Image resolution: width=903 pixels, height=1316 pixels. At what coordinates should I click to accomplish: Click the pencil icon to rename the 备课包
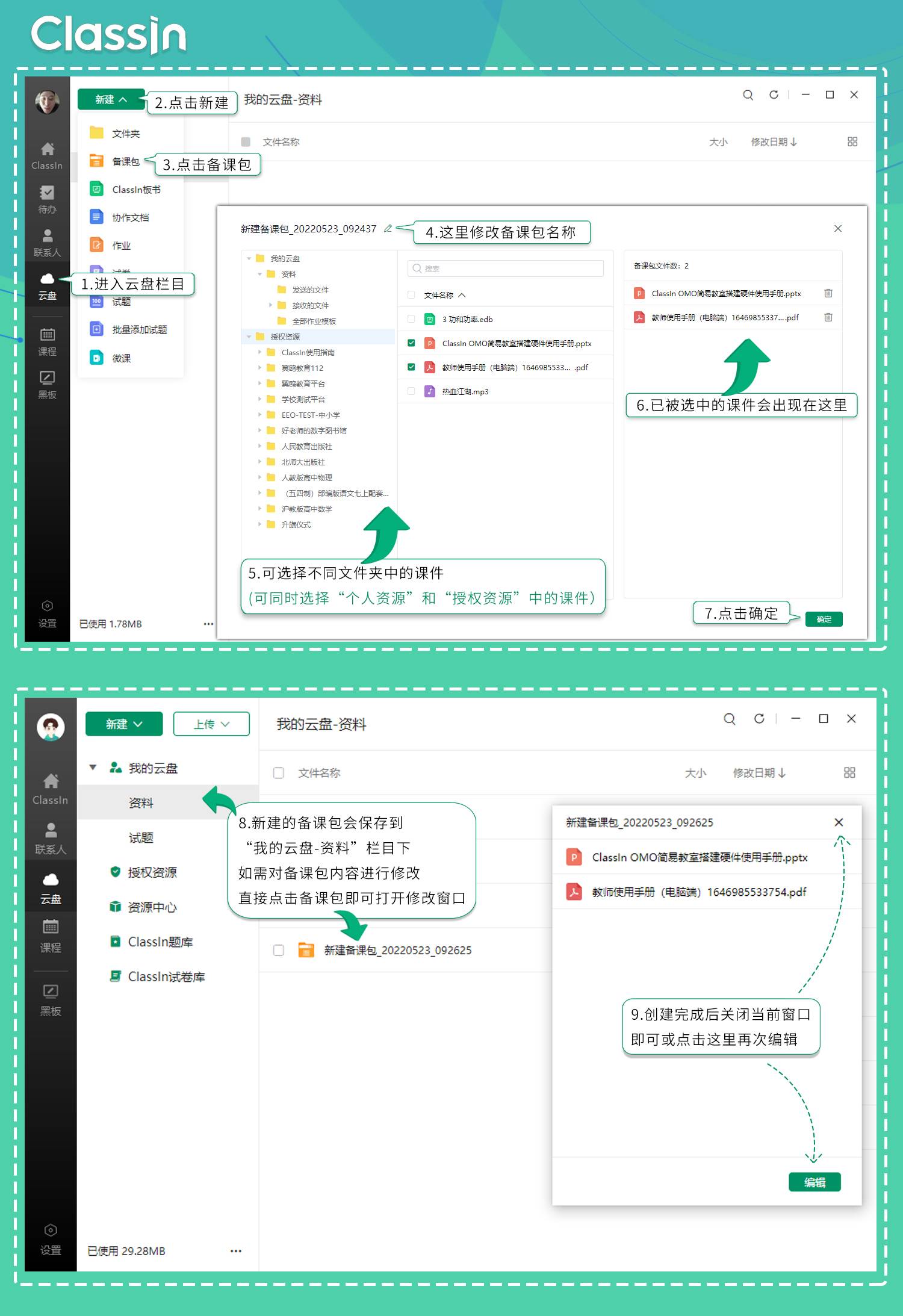(388, 228)
